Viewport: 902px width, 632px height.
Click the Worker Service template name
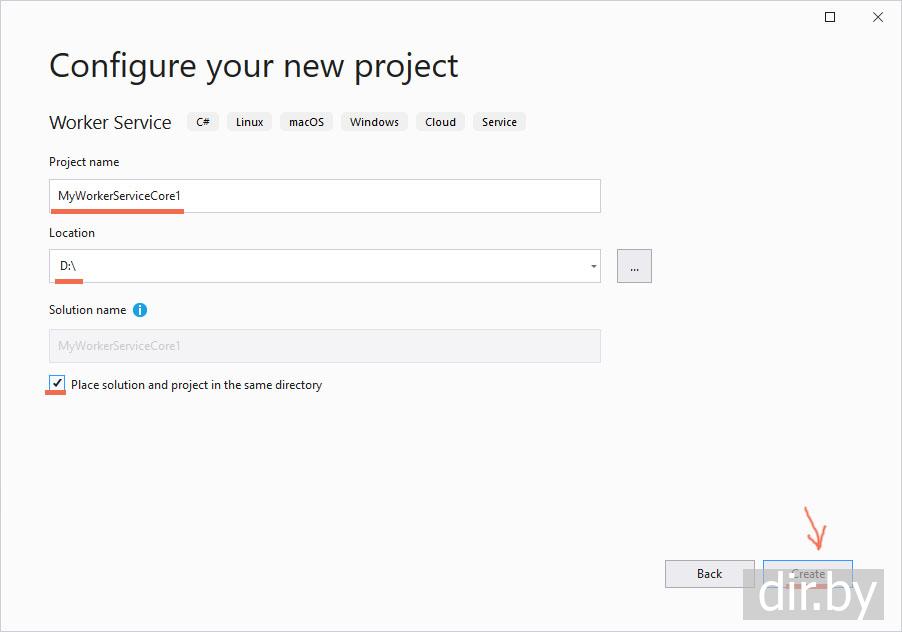pyautogui.click(x=110, y=123)
